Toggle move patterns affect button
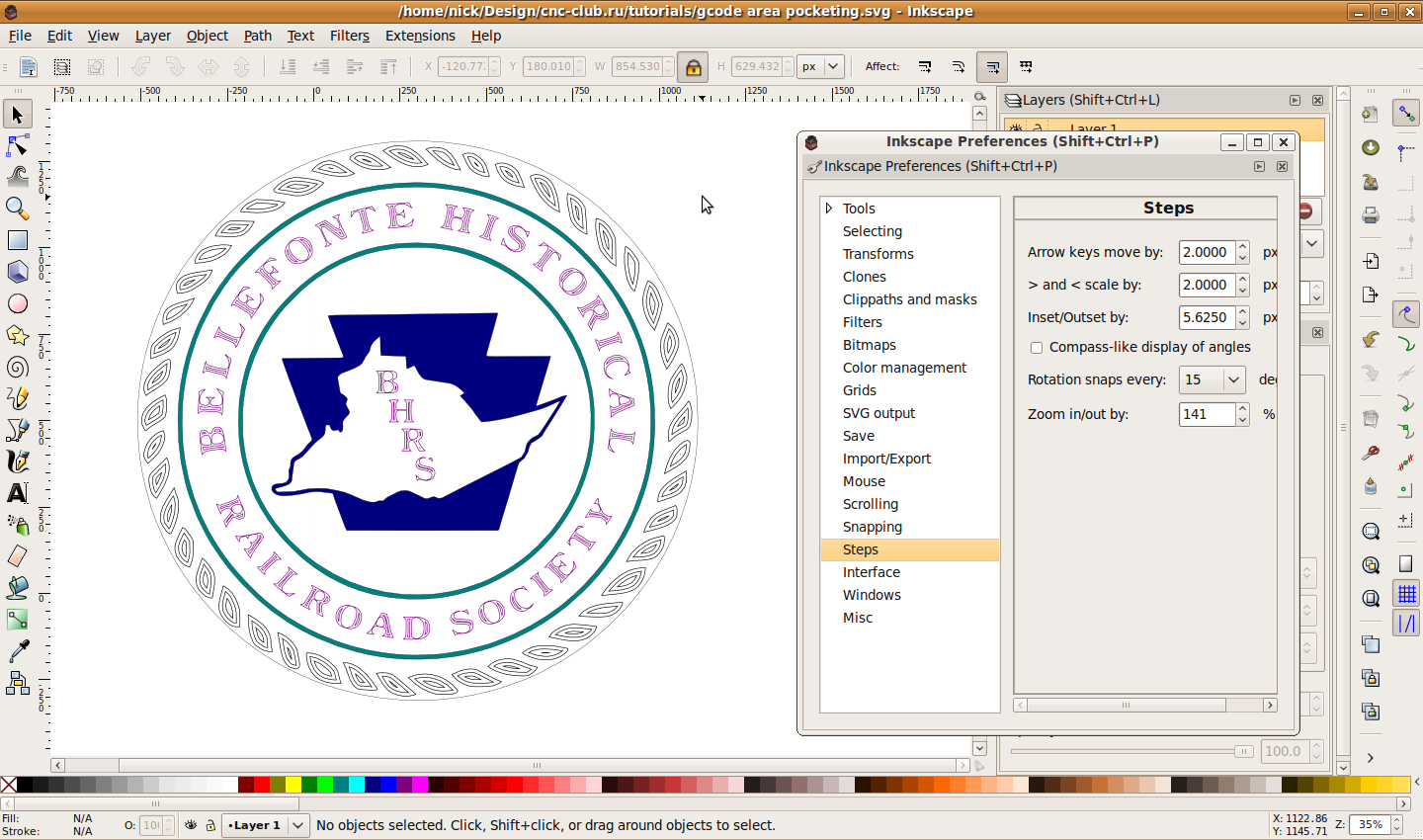1423x840 pixels. (x=1026, y=67)
